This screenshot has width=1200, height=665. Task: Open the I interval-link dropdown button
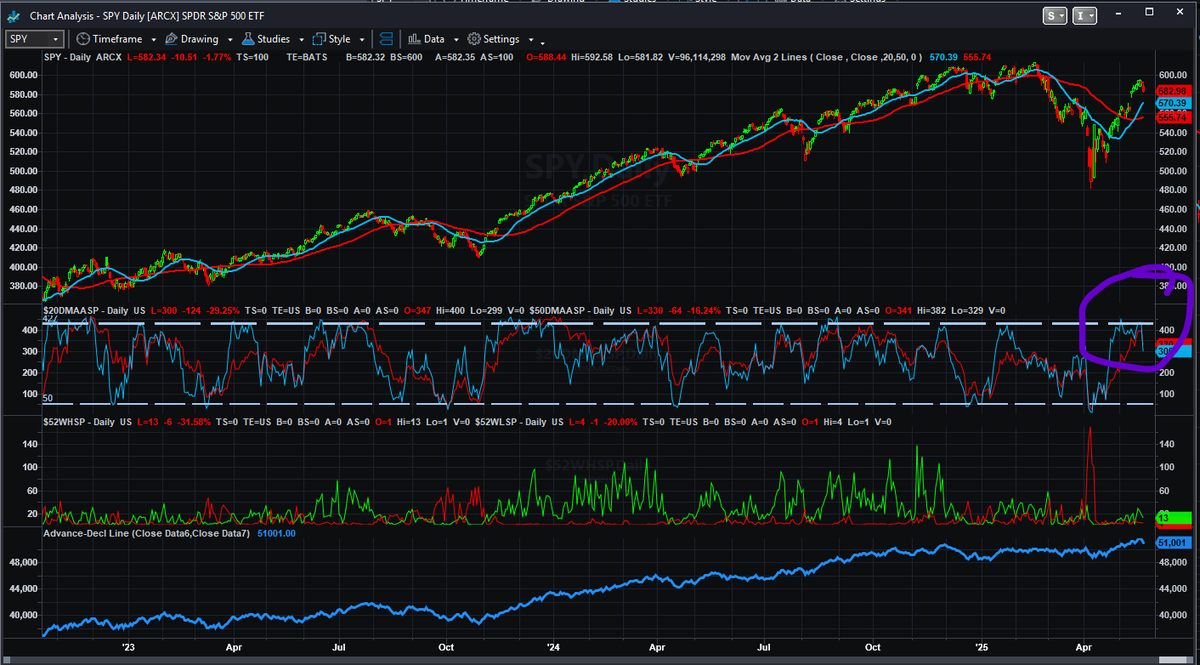1085,15
